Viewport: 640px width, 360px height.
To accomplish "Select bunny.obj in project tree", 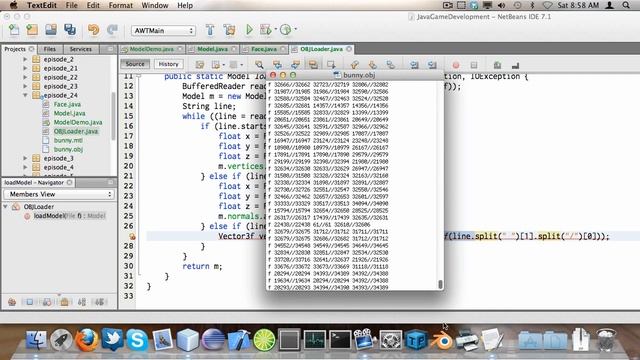I will tap(68, 149).
